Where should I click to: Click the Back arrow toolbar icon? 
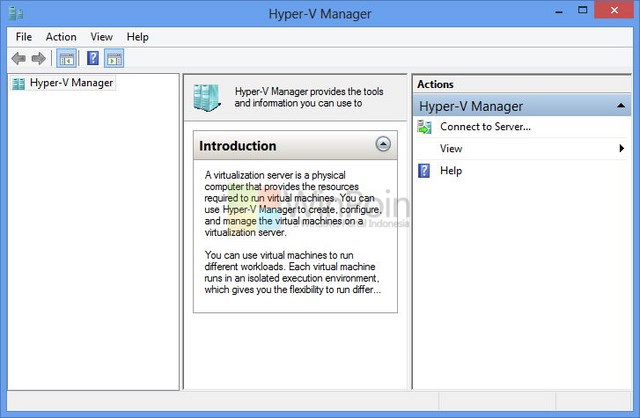tap(18, 59)
